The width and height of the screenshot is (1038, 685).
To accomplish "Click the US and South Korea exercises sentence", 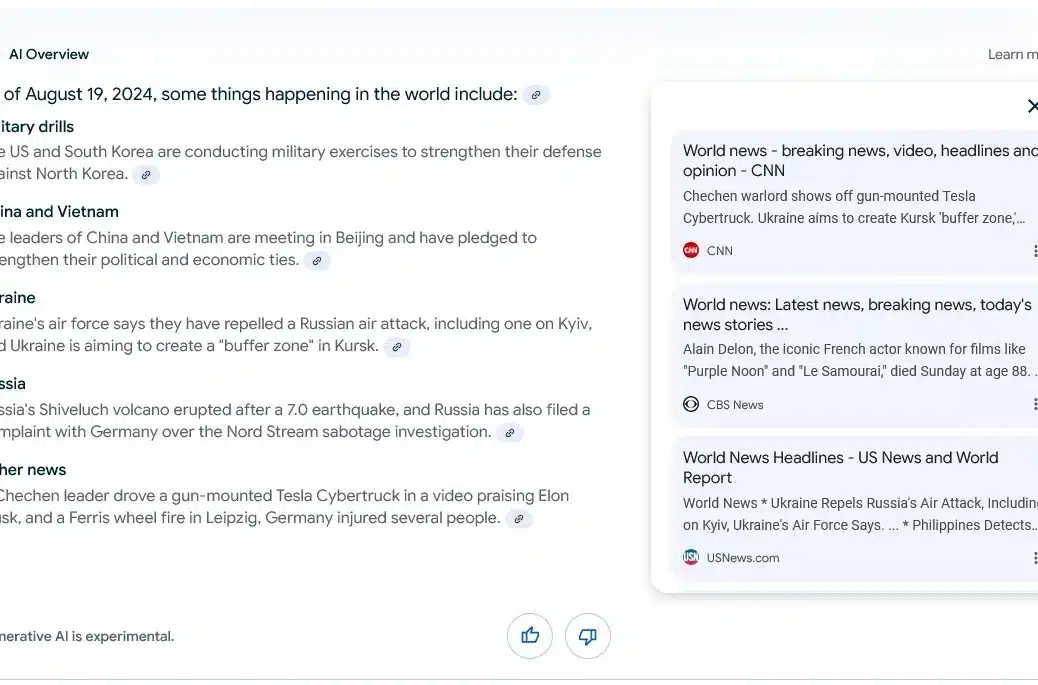I will (301, 162).
